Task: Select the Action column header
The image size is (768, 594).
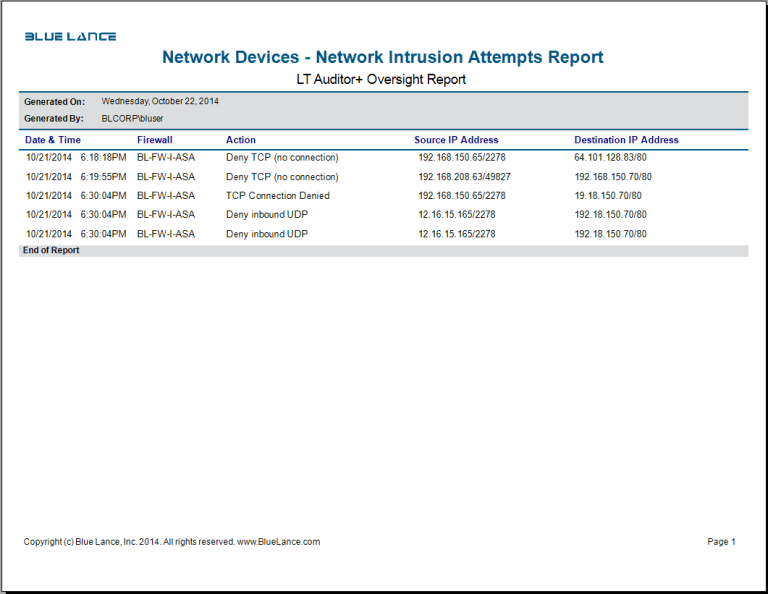Action: coord(241,140)
